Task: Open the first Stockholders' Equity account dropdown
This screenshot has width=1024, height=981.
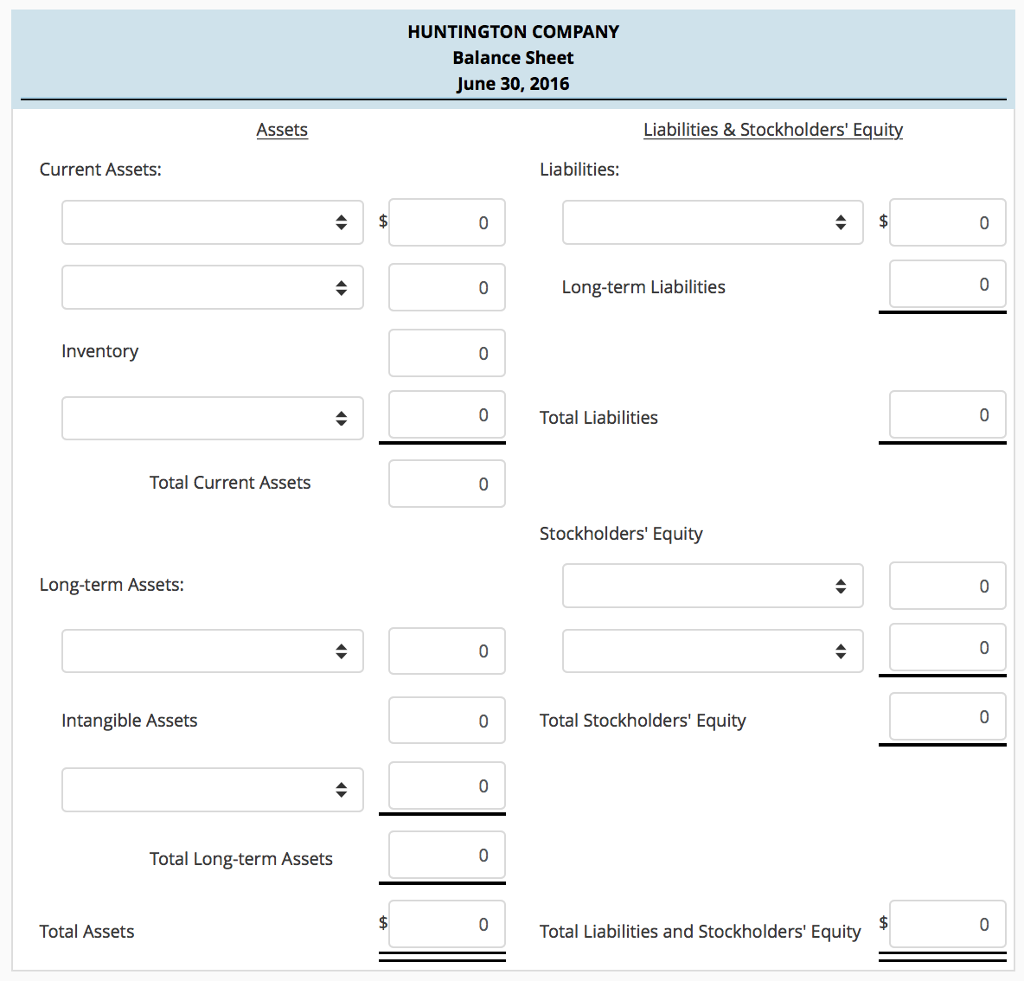Action: coord(712,585)
